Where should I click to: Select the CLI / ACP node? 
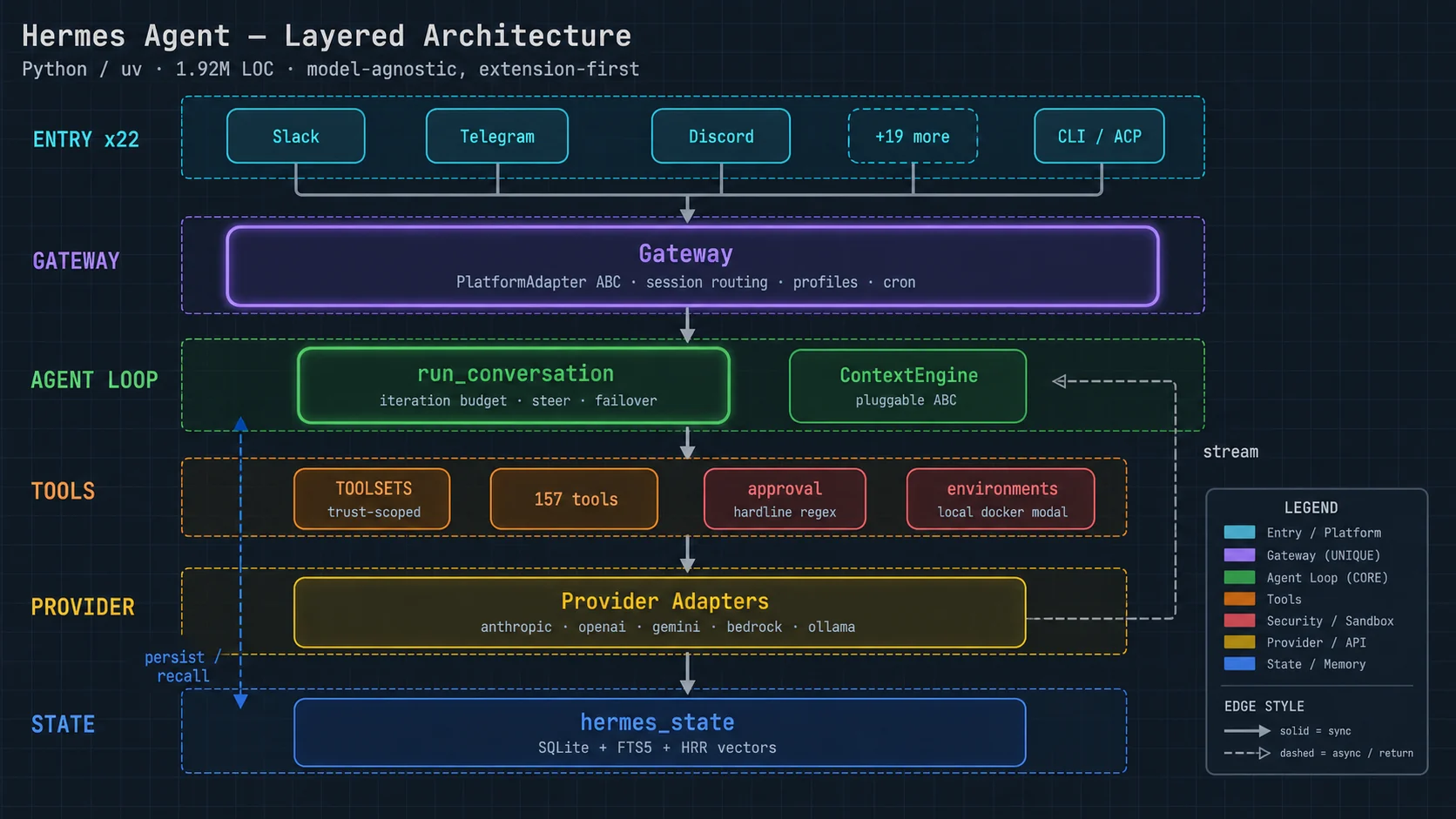1099,136
